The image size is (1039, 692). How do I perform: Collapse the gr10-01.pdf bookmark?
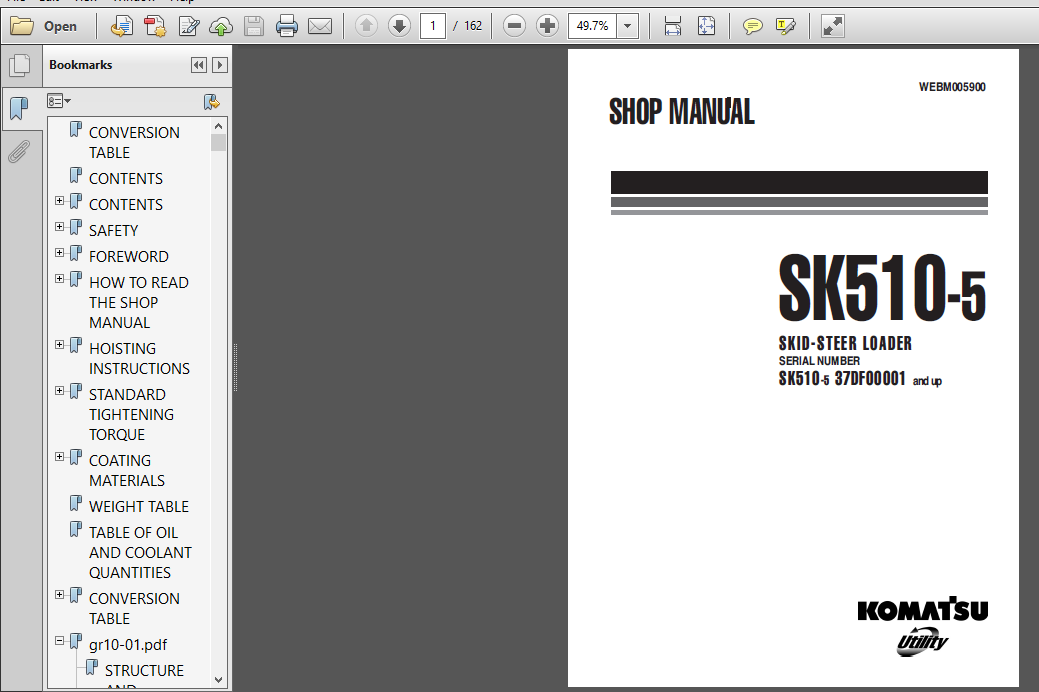[x=60, y=641]
